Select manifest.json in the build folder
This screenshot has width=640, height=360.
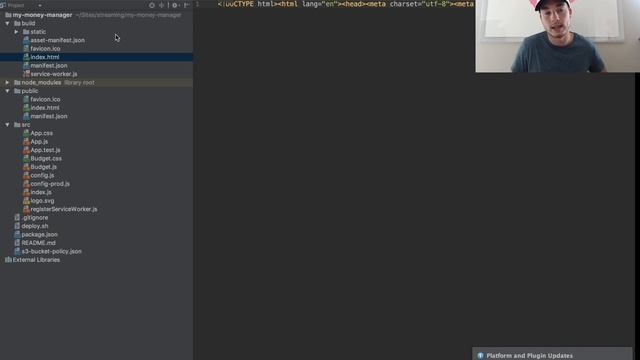point(49,66)
